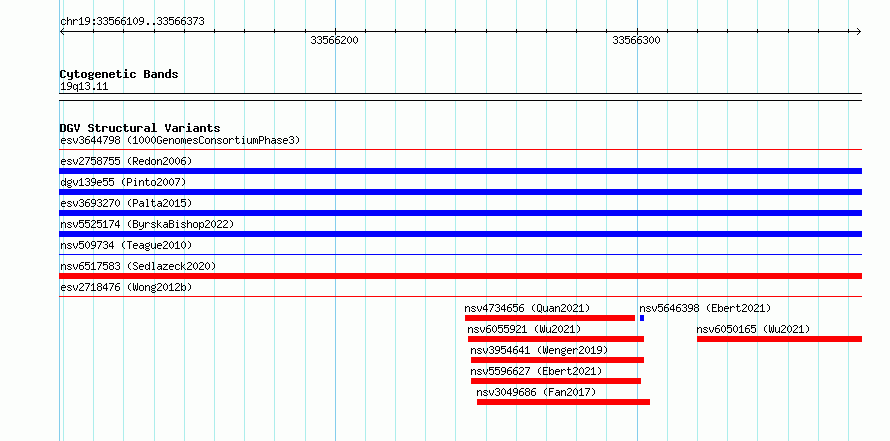Open variant nsv4734656 (Quan2021) label

527,308
